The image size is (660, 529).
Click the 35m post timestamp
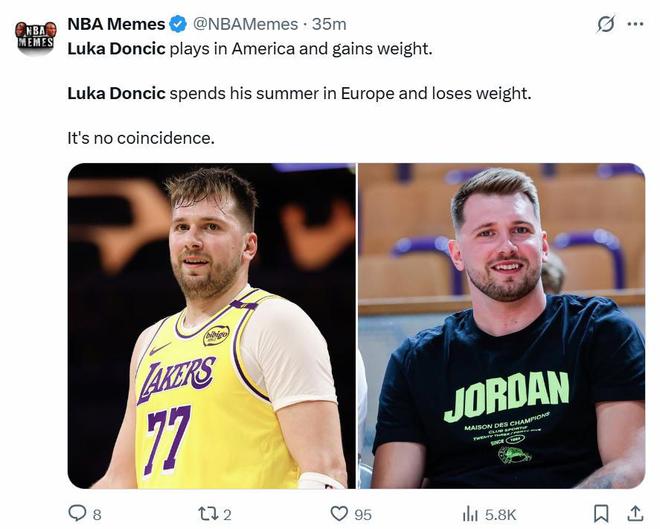(330, 24)
